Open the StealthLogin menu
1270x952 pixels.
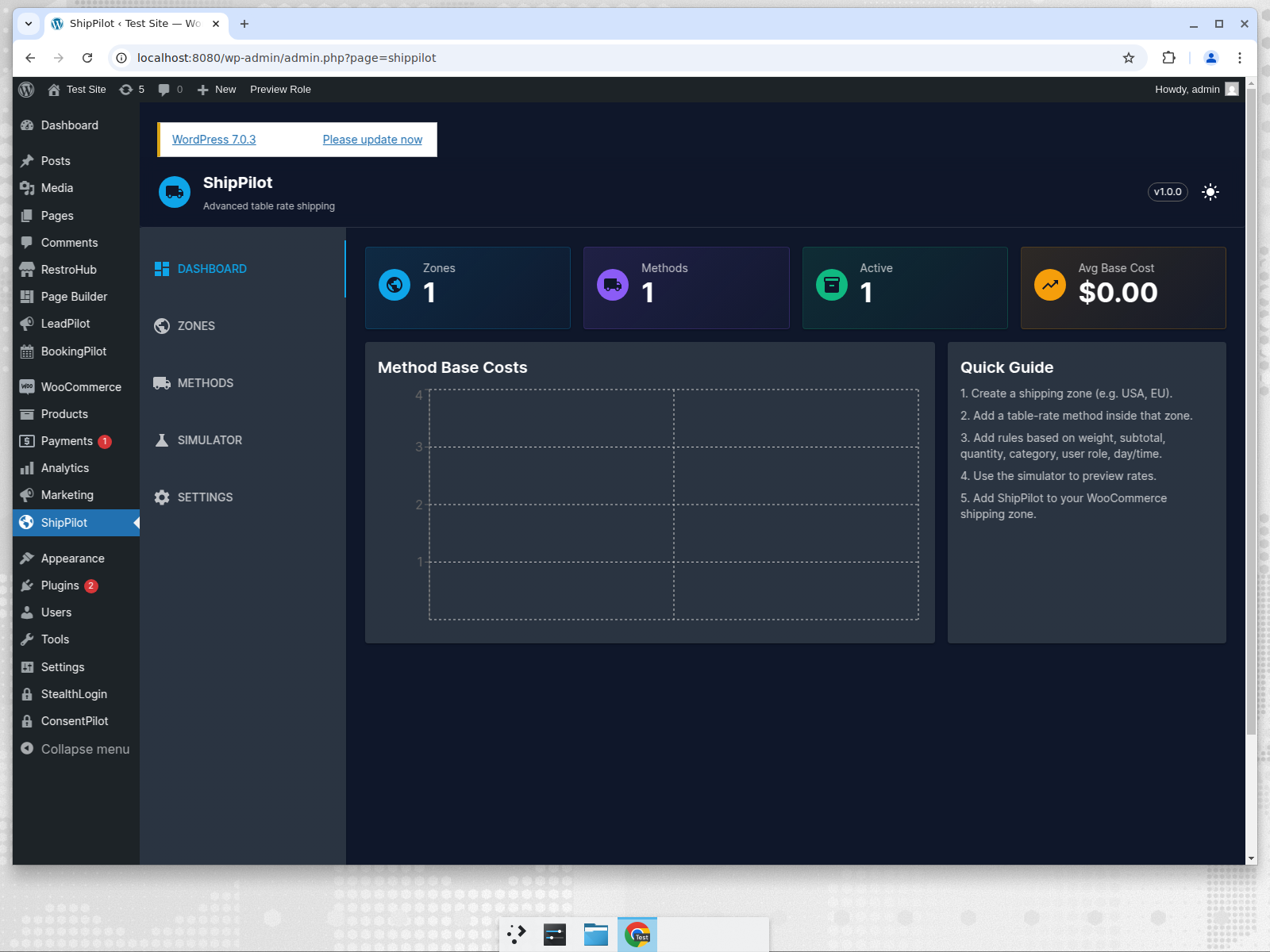76,694
